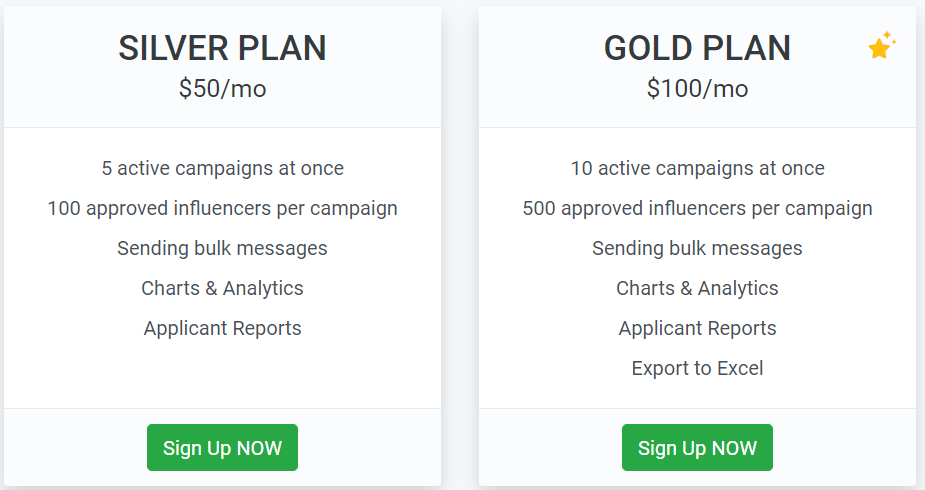
Task: Click the $50/mo price text
Action: tap(222, 88)
